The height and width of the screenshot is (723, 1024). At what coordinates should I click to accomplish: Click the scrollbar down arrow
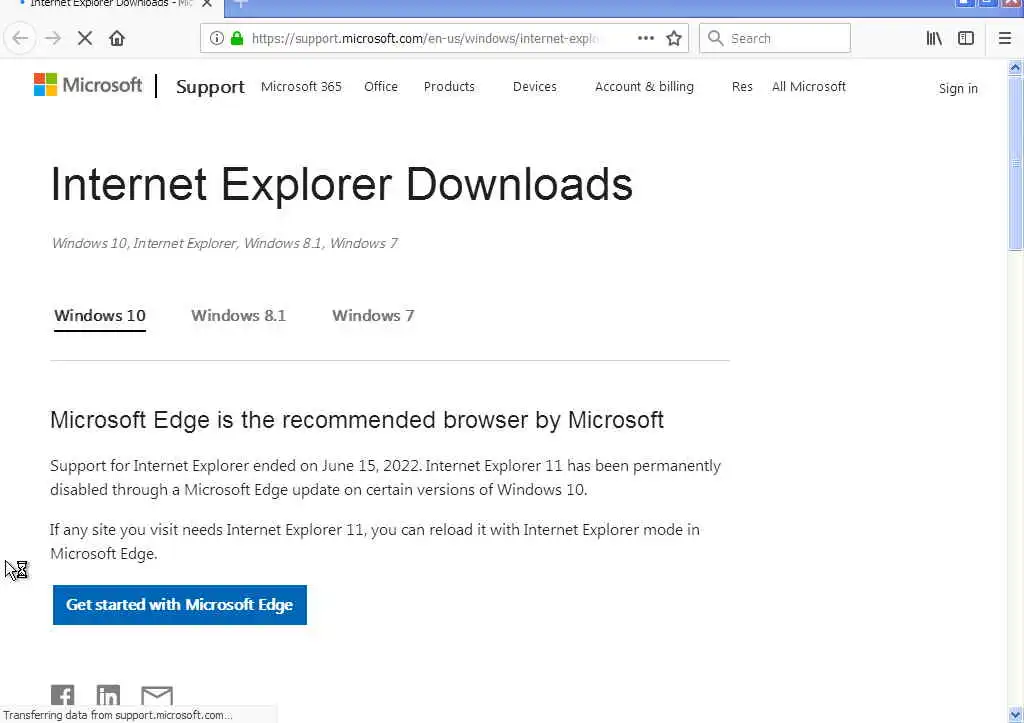pos(1015,715)
